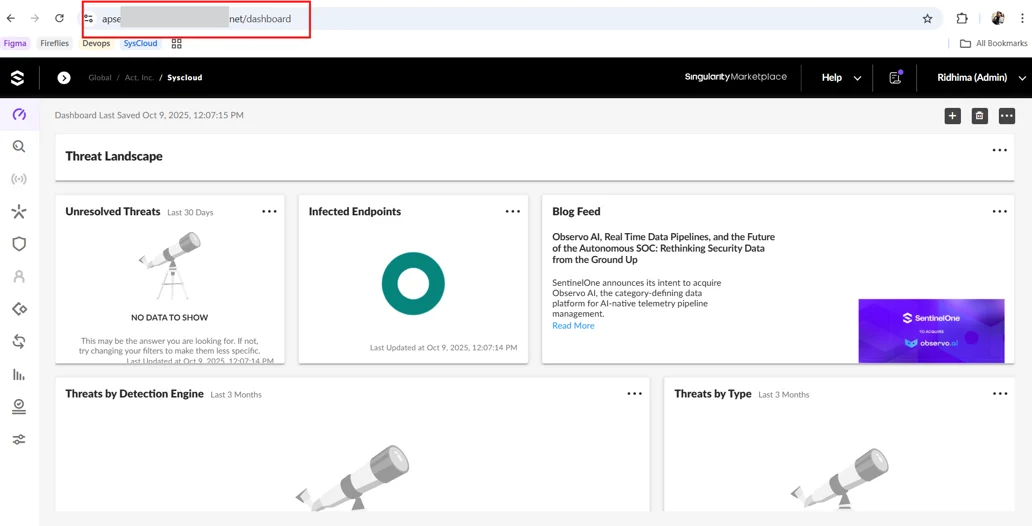1032x526 pixels.
Task: Open the Ridhima (Admin) user menu
Action: click(981, 78)
